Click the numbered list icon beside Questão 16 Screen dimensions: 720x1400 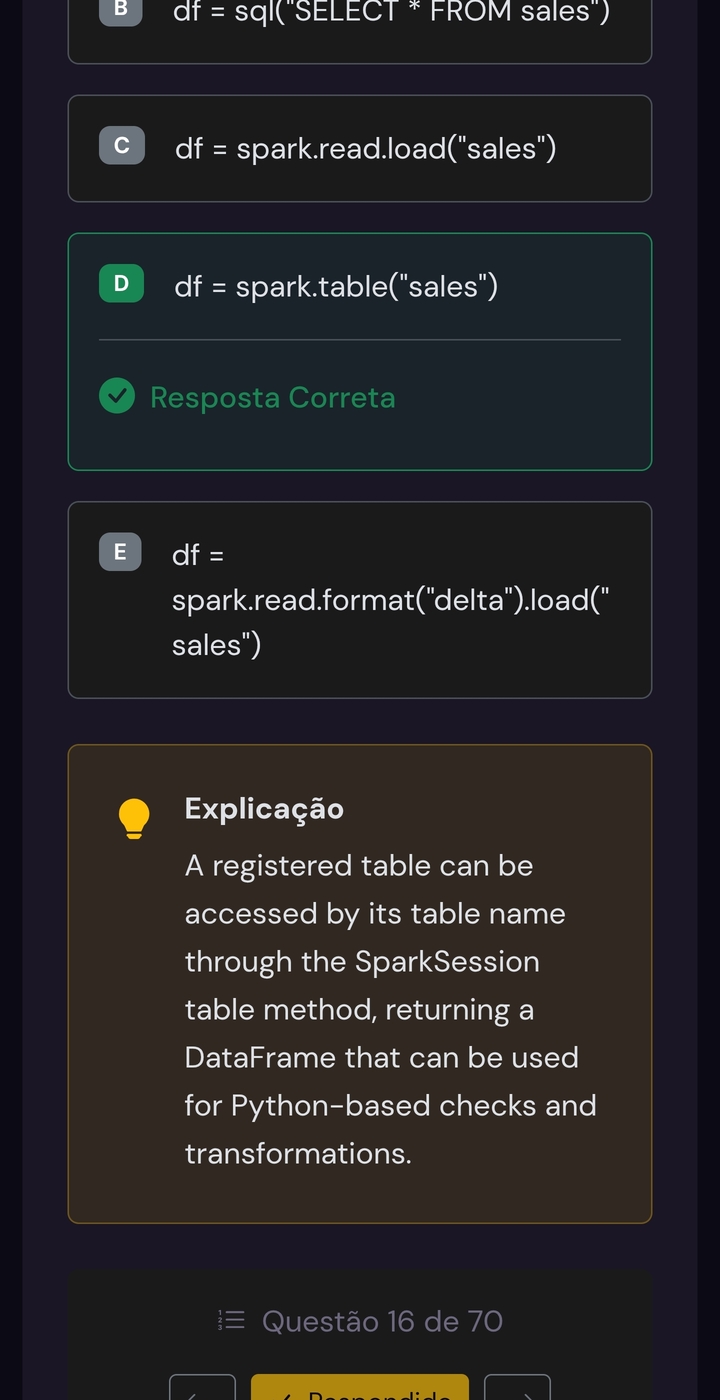(231, 1320)
